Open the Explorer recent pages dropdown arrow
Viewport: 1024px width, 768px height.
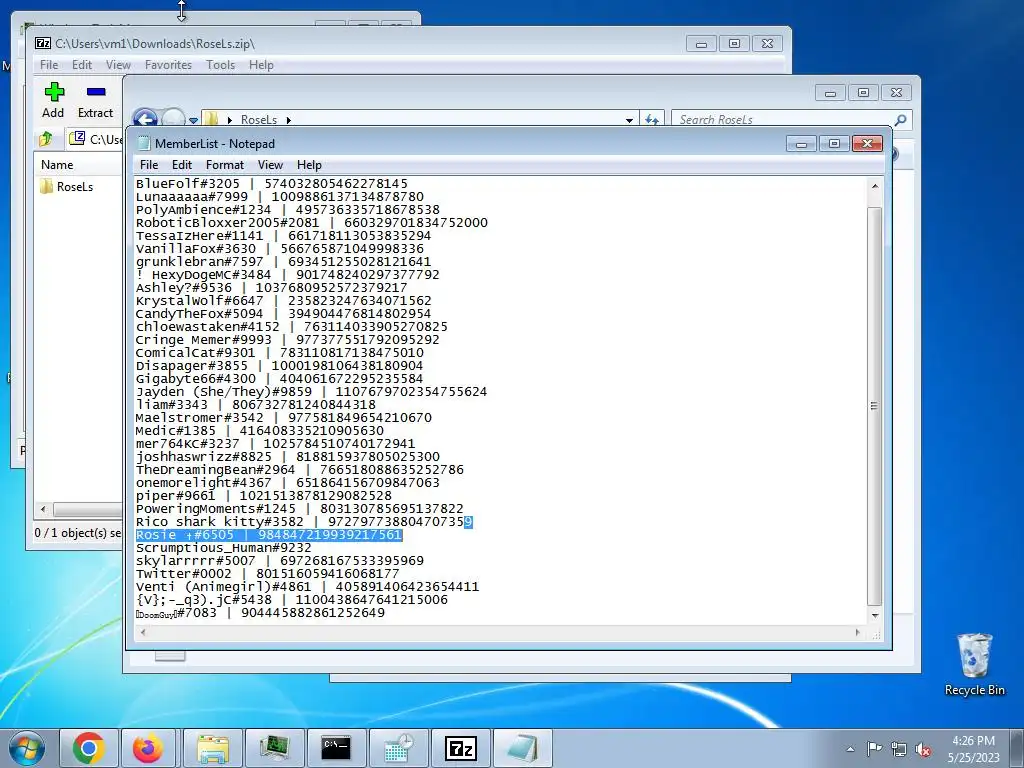(193, 120)
